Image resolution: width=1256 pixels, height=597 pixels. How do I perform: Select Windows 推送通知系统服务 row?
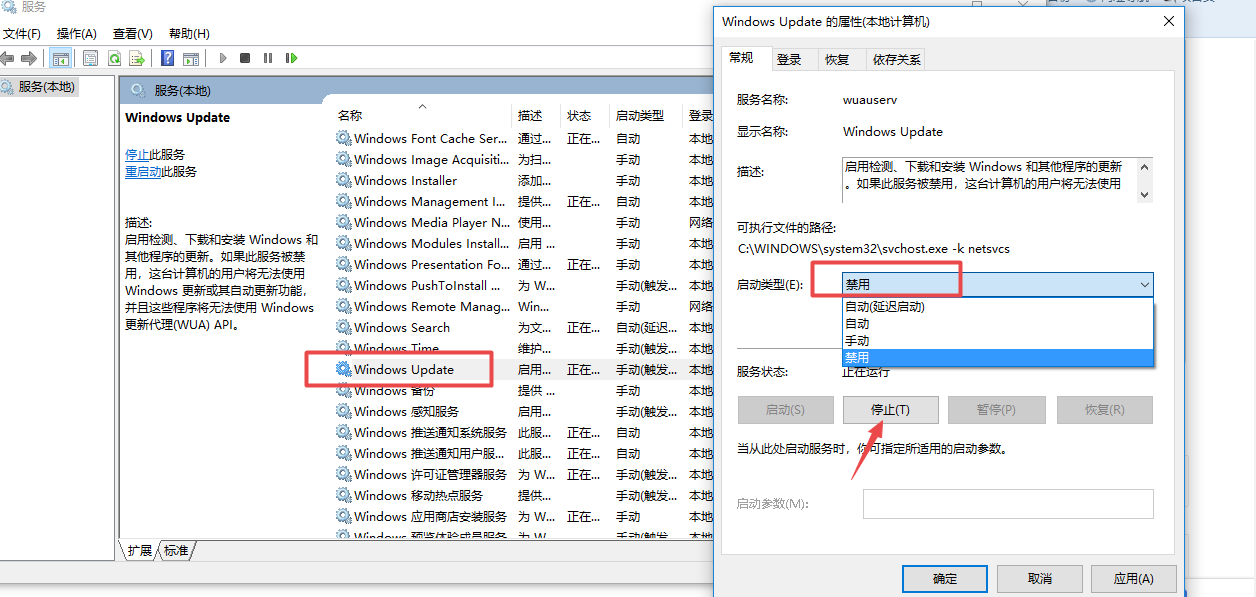(523, 432)
